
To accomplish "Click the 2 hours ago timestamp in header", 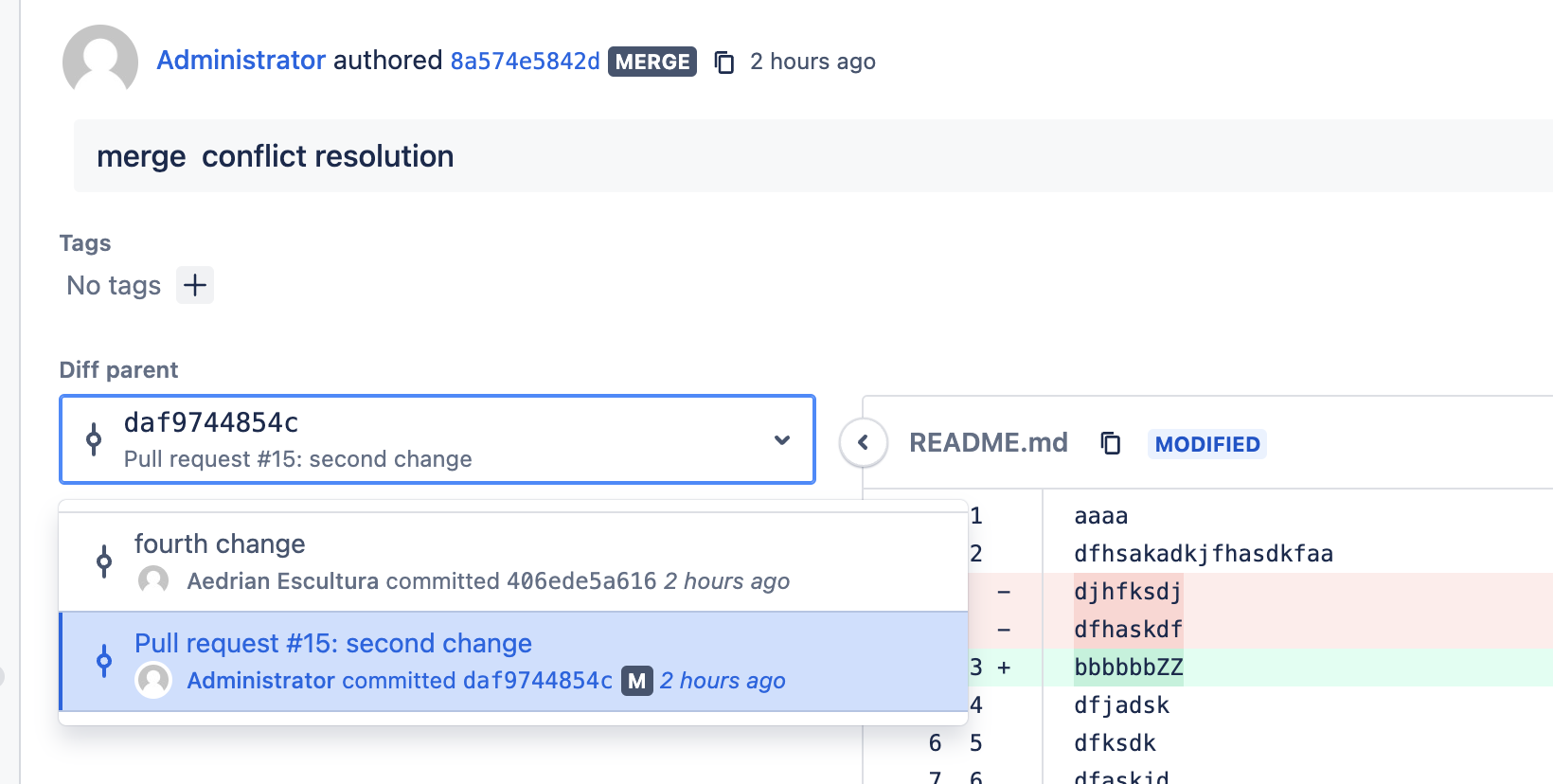I will 812,62.
